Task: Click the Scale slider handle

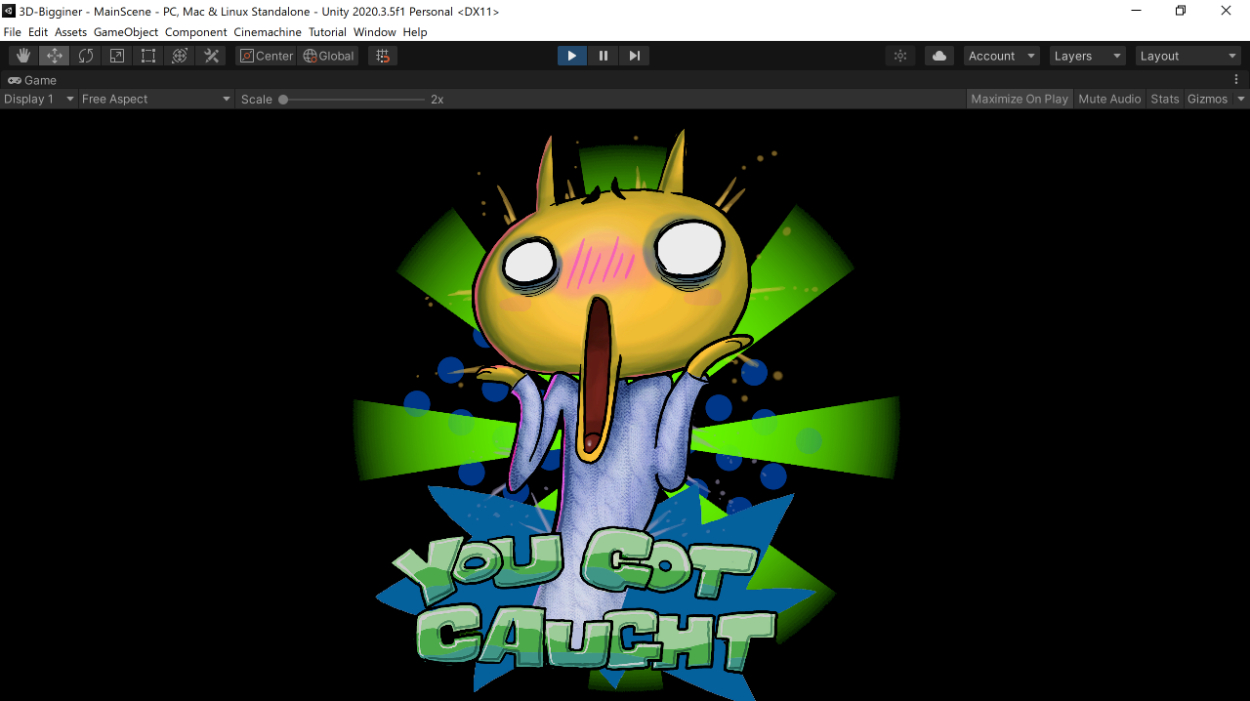Action: pyautogui.click(x=284, y=99)
